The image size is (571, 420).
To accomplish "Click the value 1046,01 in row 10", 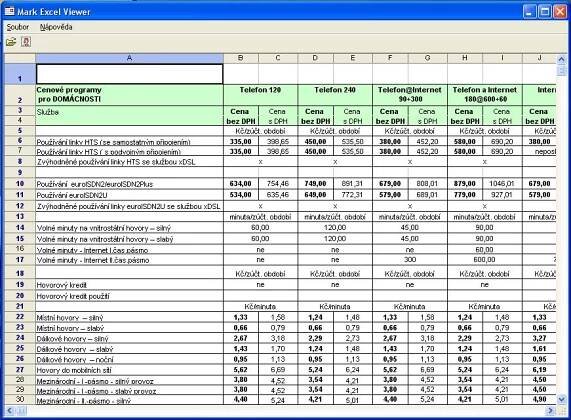I will pyautogui.click(x=502, y=184).
